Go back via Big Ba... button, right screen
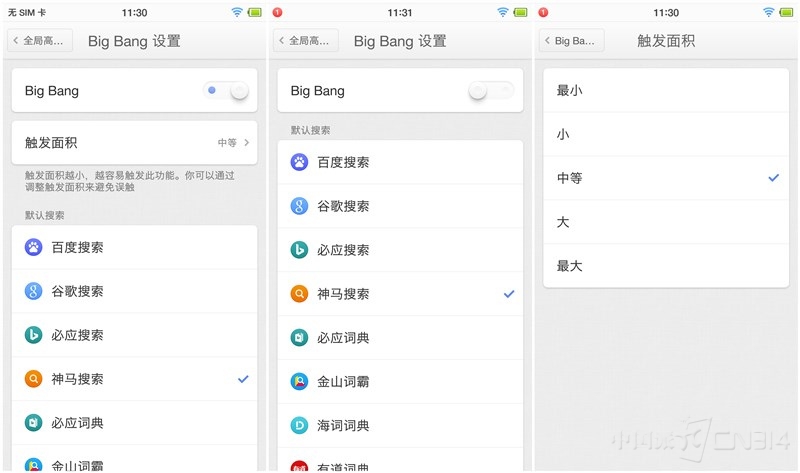This screenshot has width=800, height=473. click(571, 41)
